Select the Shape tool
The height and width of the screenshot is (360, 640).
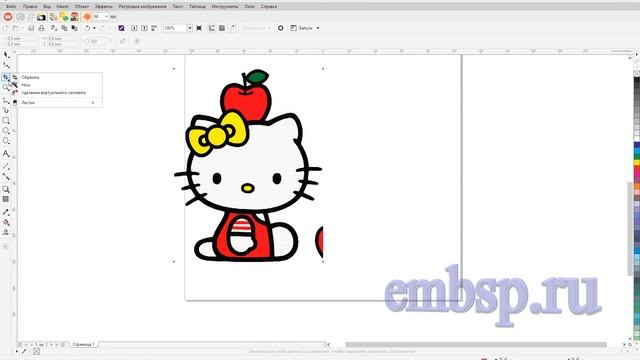coord(6,65)
